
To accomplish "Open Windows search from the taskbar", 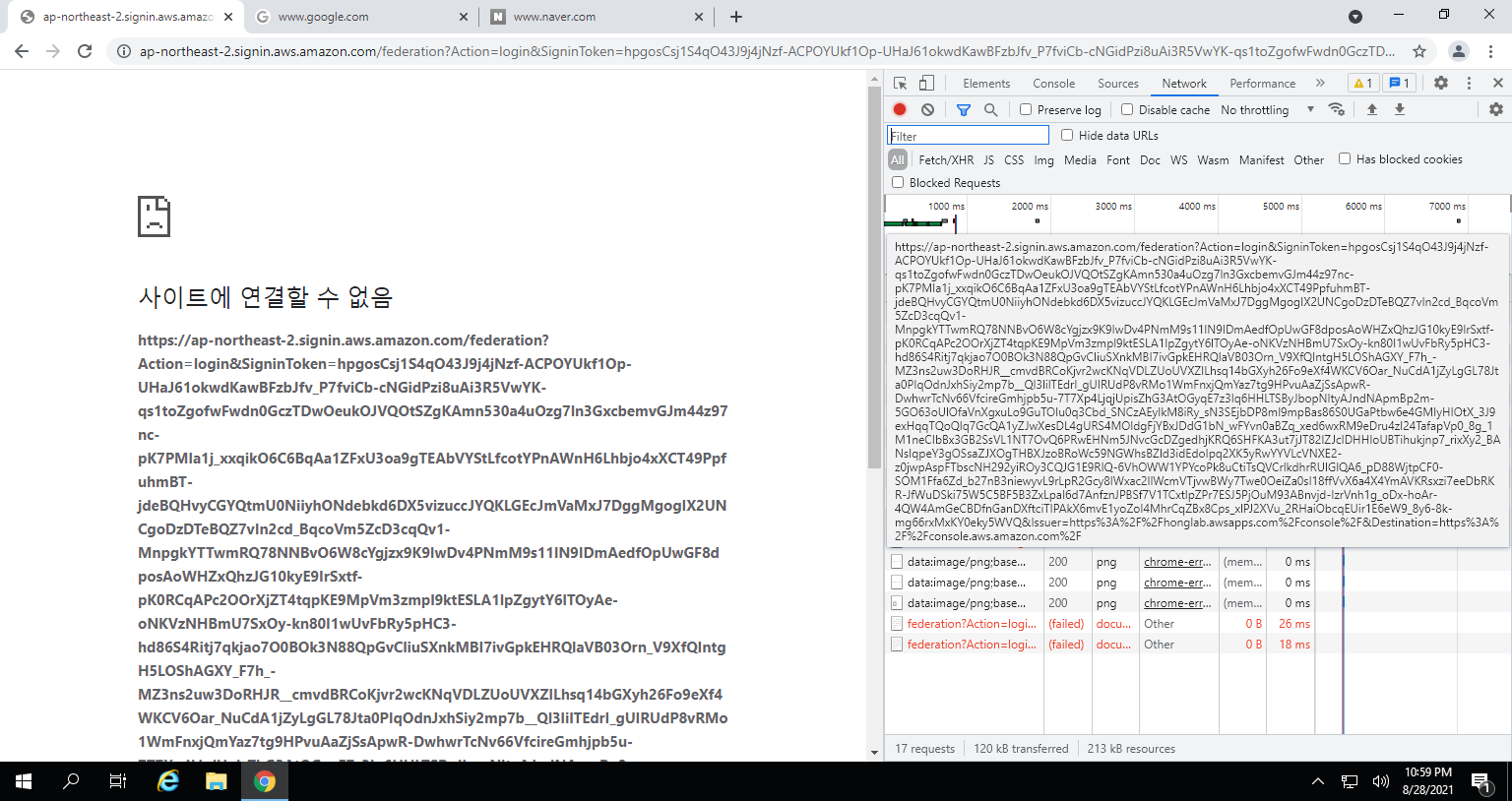I will coord(71,781).
